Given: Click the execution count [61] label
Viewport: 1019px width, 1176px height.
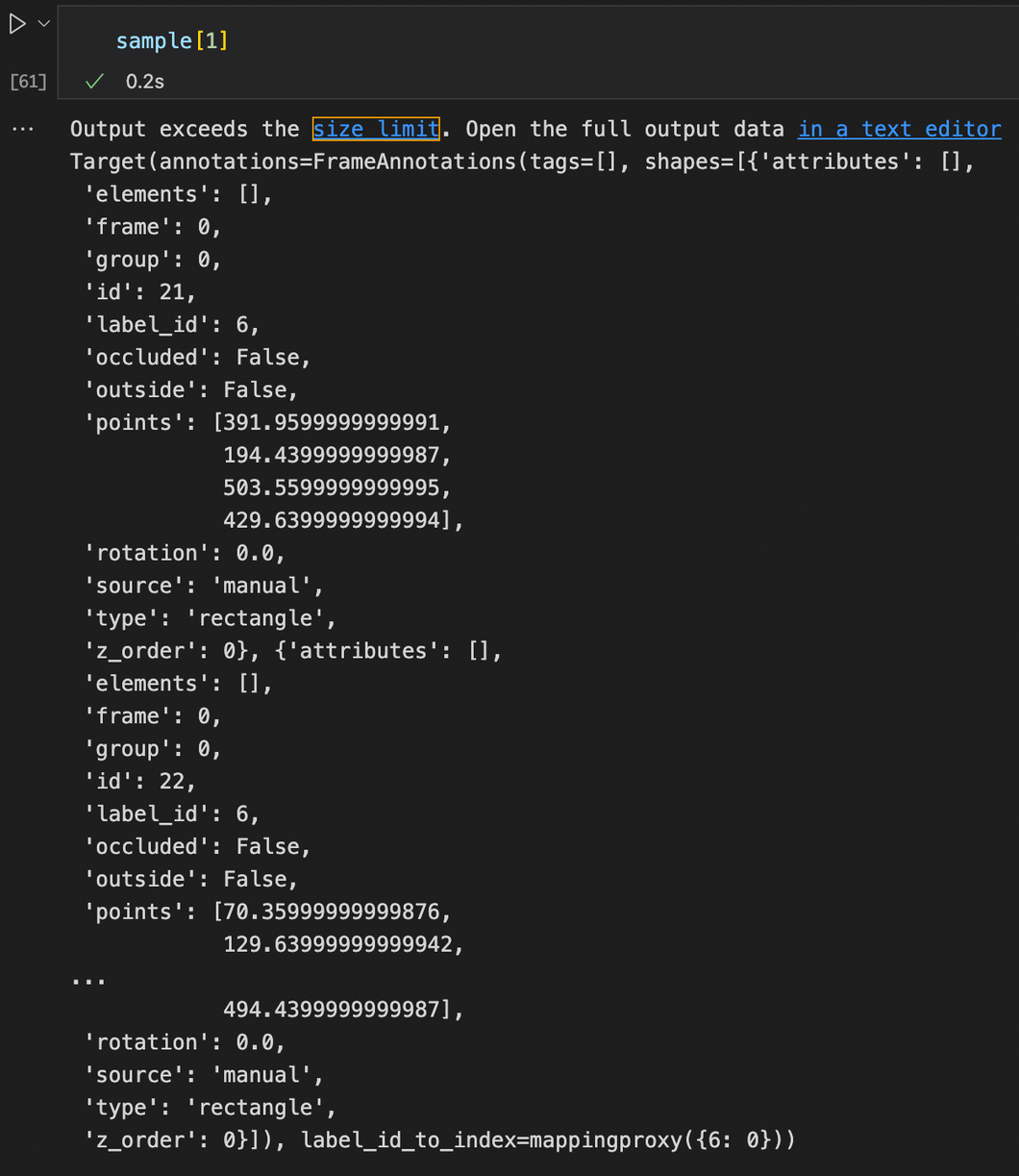Looking at the screenshot, I should pos(28,81).
